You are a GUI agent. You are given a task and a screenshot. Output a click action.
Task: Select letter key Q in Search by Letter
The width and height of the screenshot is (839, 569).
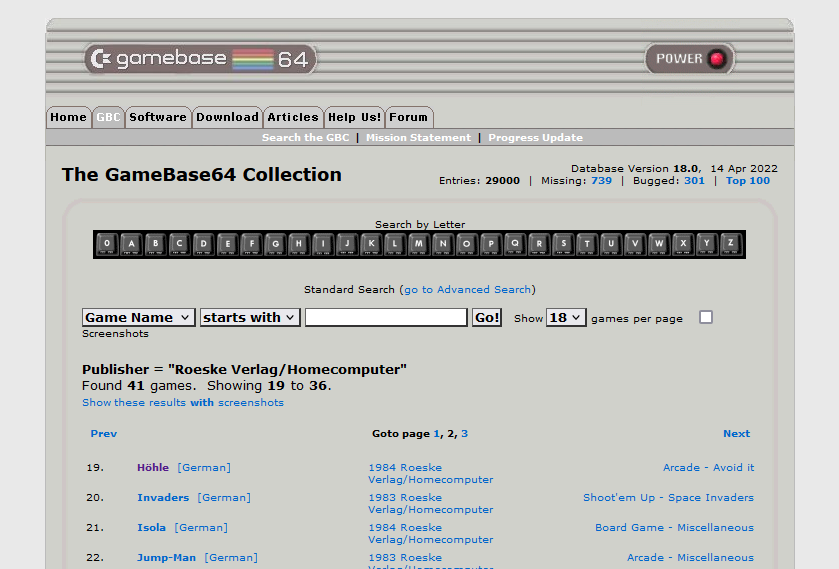pyautogui.click(x=515, y=244)
